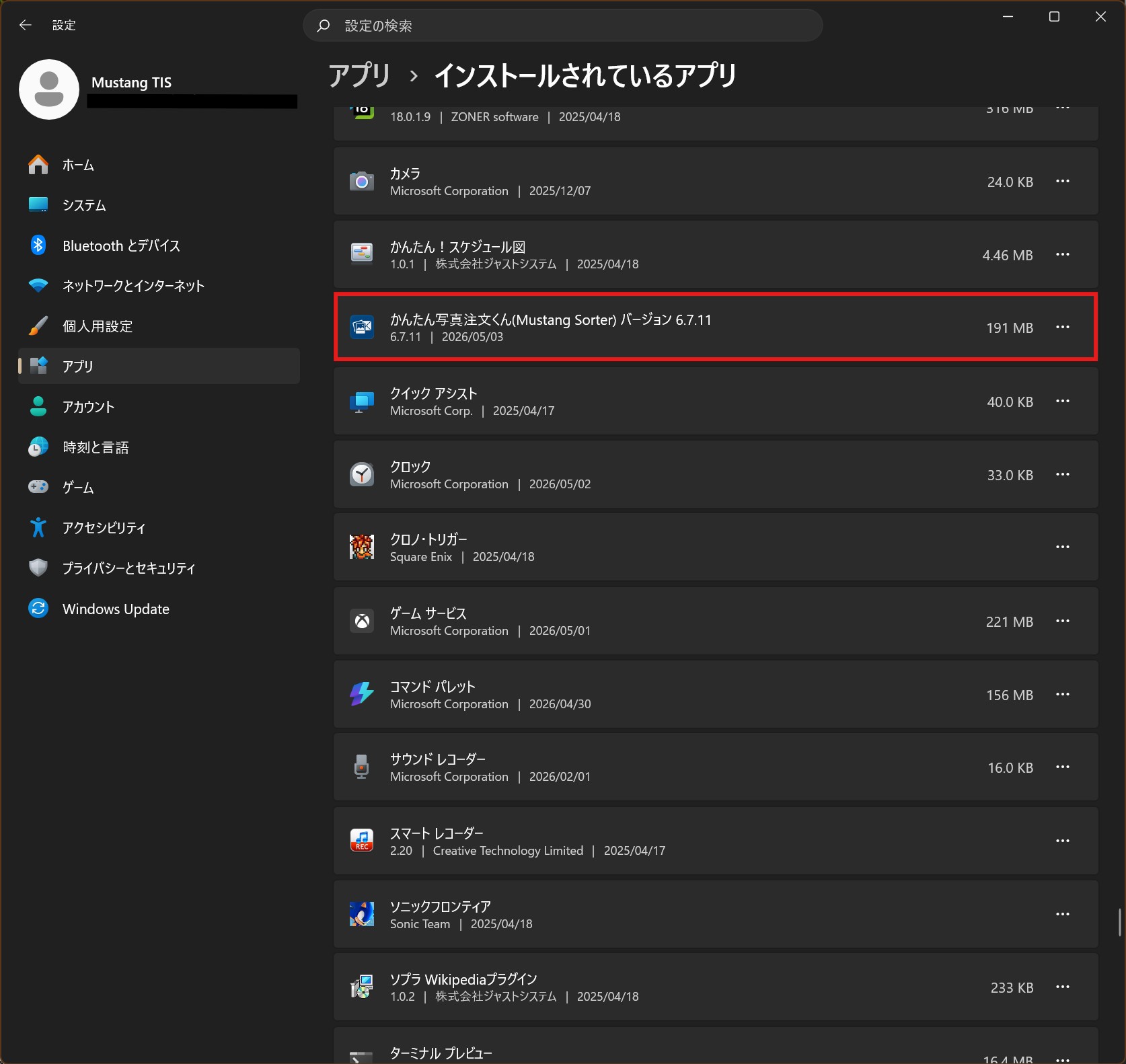
Task: Click the かんたん写真注文くん app icon
Action: point(362,327)
